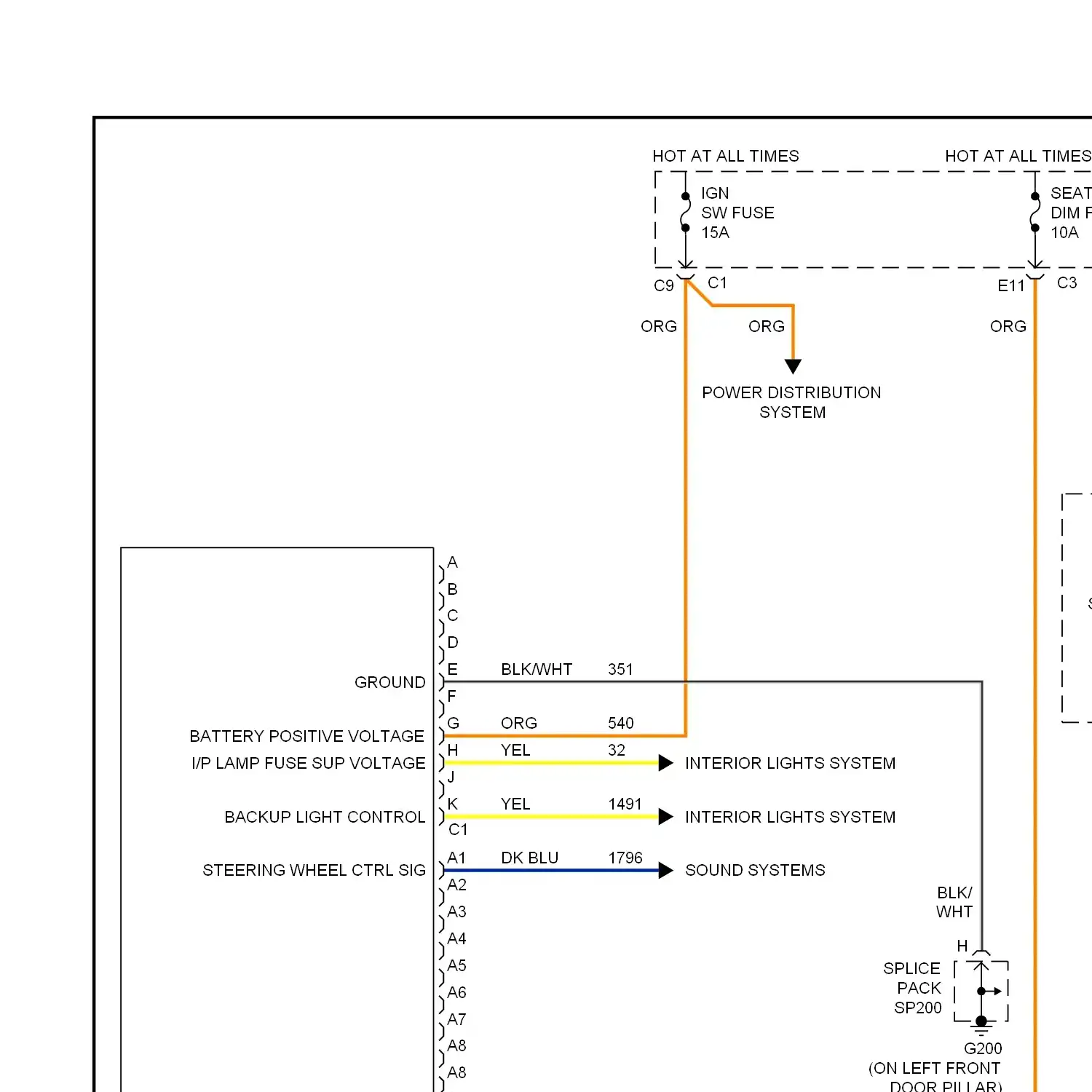Click the G200 ground label
Screen dimensions: 1092x1092
[983, 1048]
